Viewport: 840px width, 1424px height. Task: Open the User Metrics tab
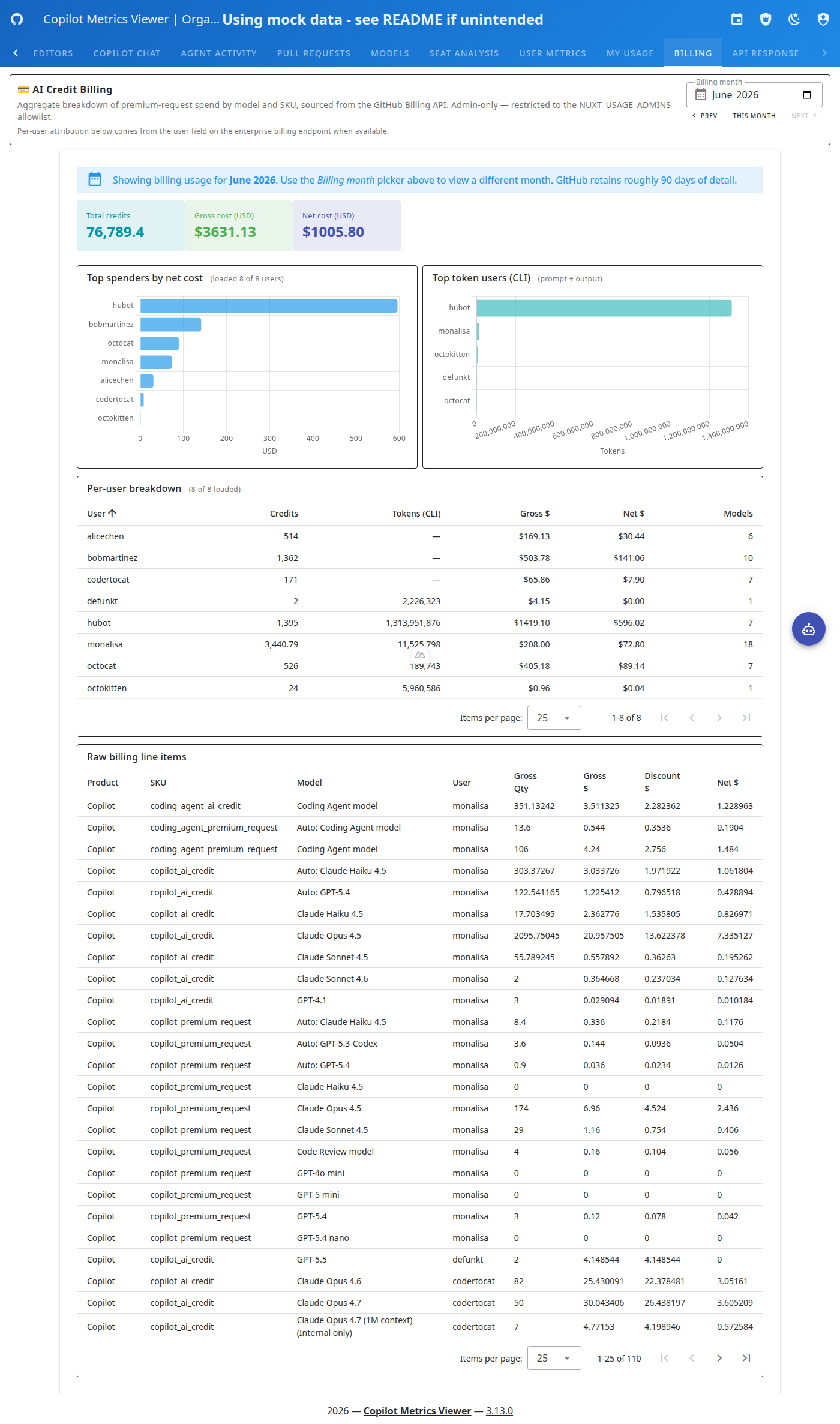pos(552,53)
